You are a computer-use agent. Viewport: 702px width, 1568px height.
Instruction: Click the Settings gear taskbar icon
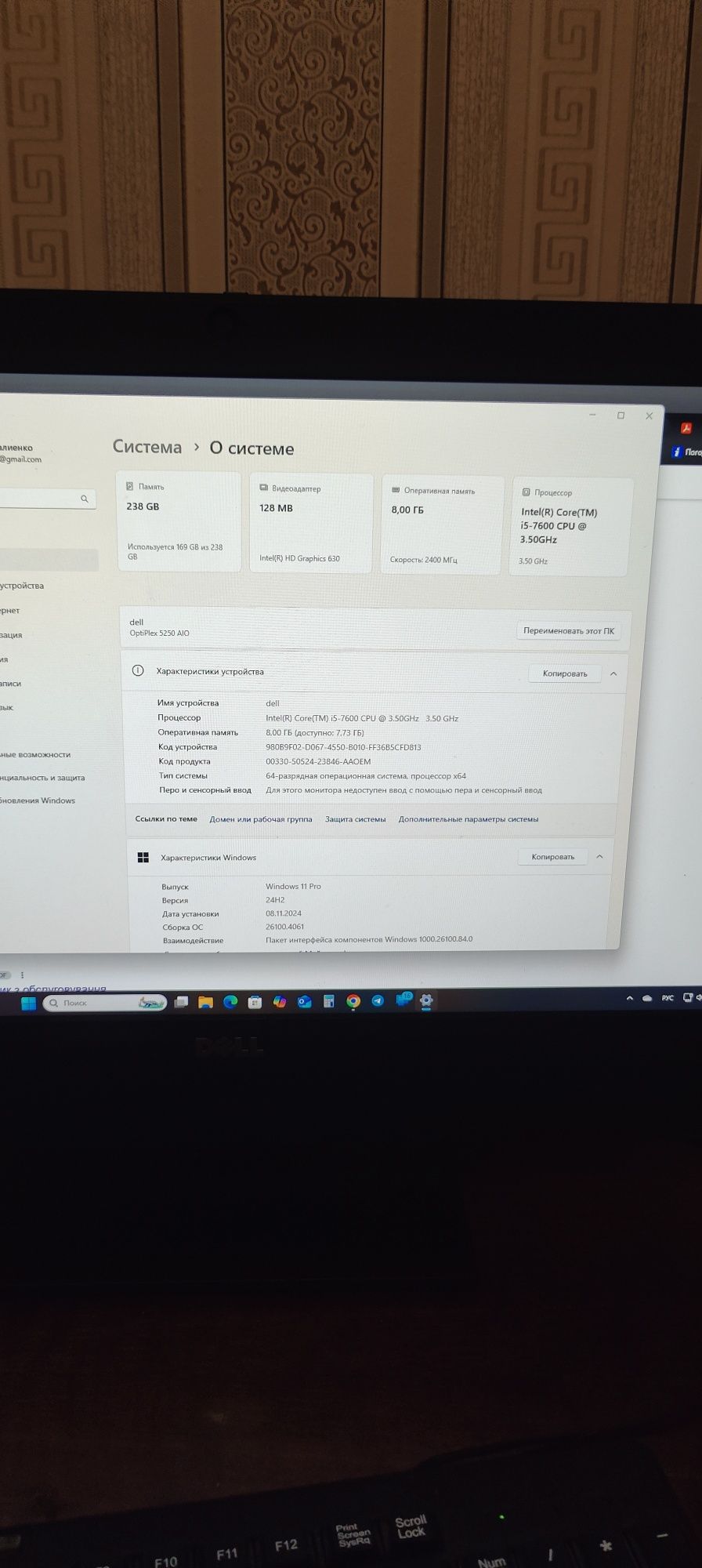pos(427,1000)
